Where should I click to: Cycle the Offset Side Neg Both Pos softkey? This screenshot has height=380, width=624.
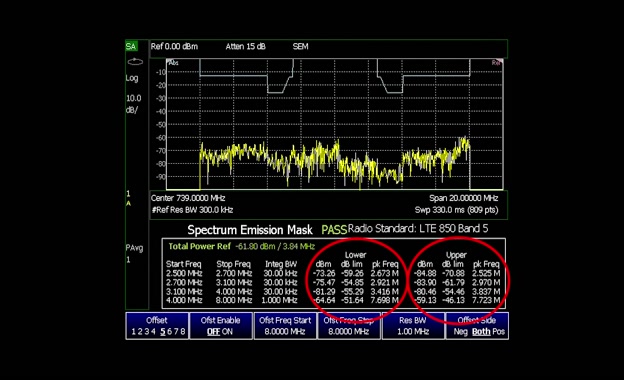point(477,326)
